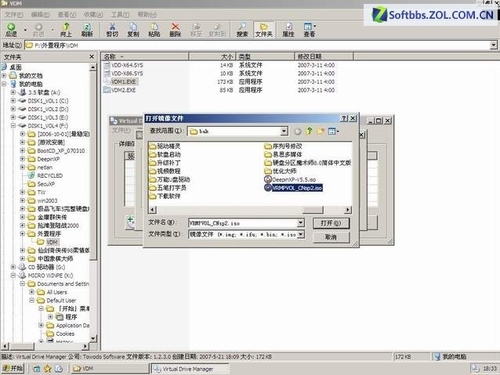
Task: Click the folder tree scroll-down arrow
Action: (93, 338)
